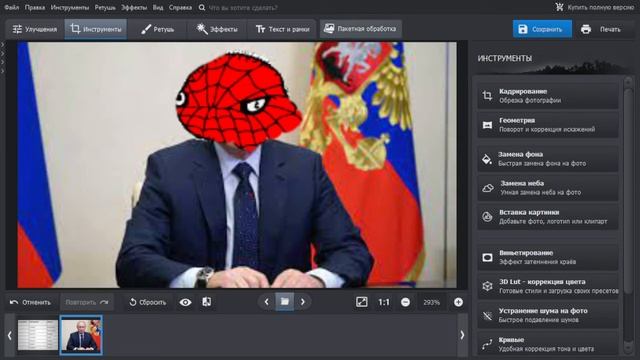640x360 pixels.
Task: Click the Сбросить reset button
Action: [x=147, y=302]
